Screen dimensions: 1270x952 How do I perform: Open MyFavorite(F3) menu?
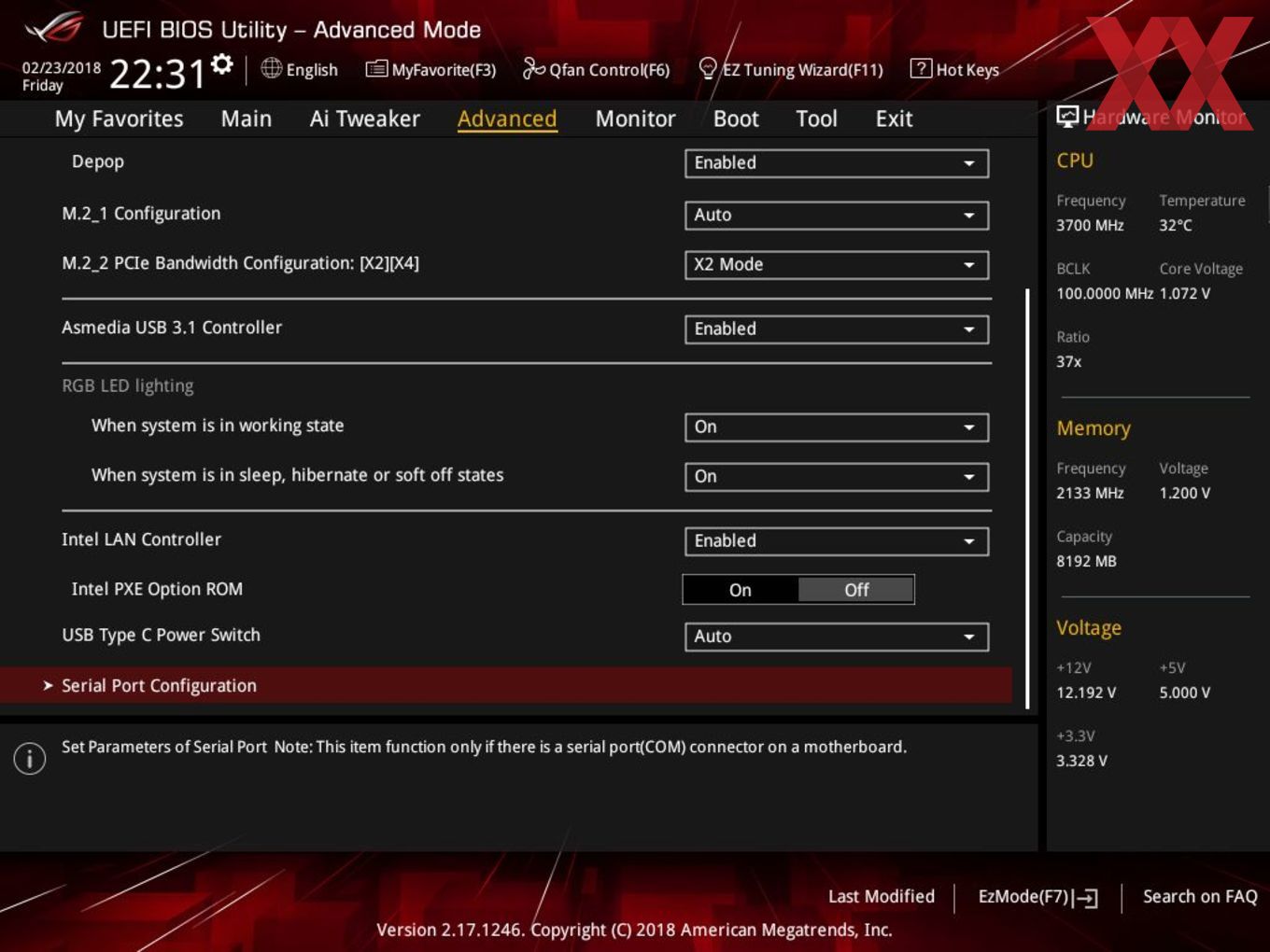click(x=431, y=69)
